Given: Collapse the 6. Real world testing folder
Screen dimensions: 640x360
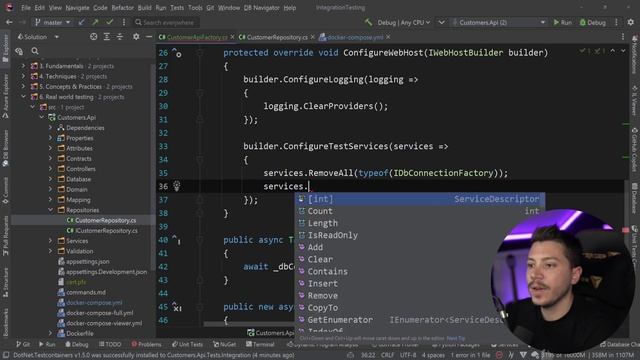Looking at the screenshot, I should click(x=23, y=97).
